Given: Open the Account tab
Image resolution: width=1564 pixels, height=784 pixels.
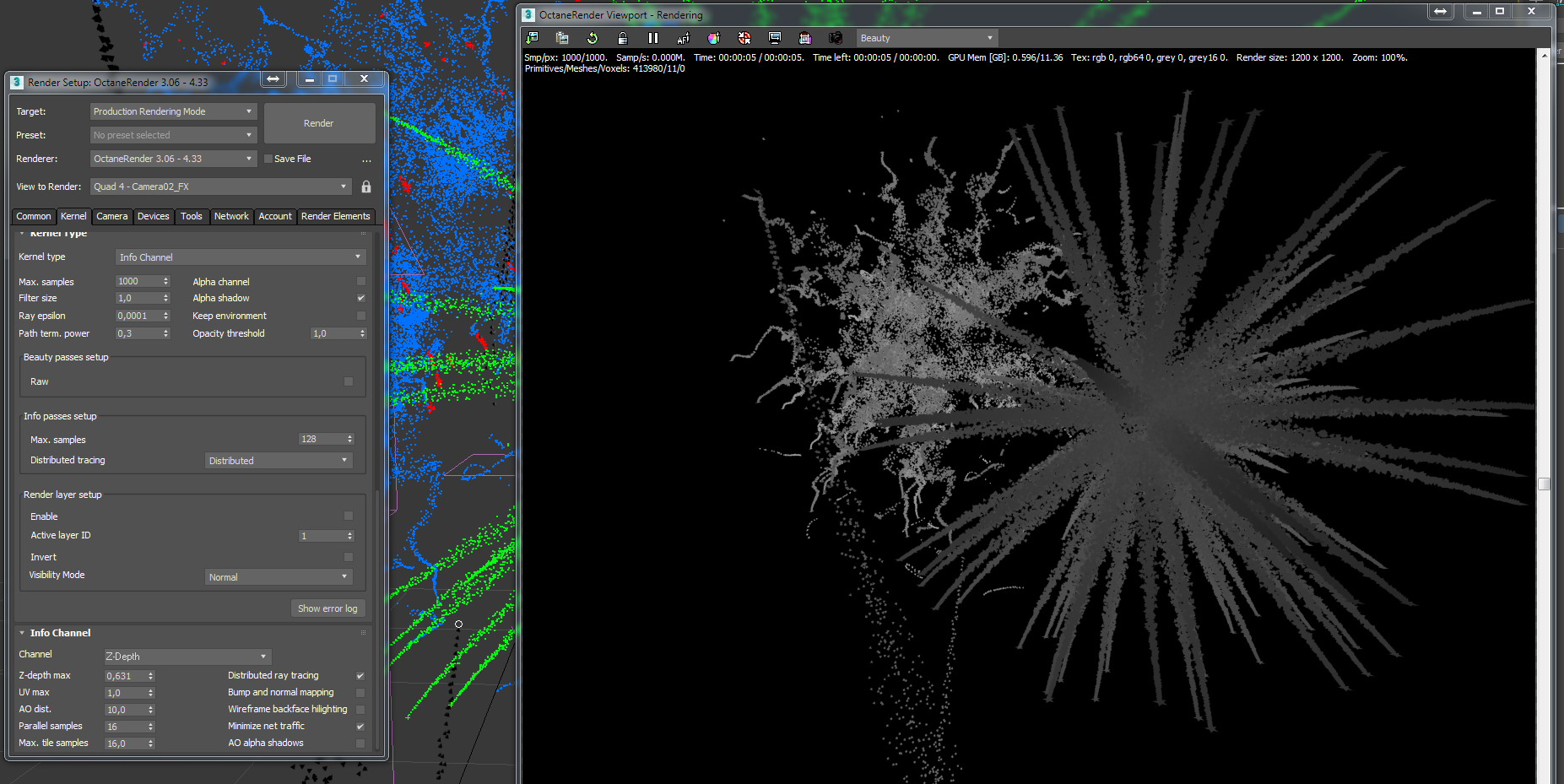Looking at the screenshot, I should tap(275, 216).
